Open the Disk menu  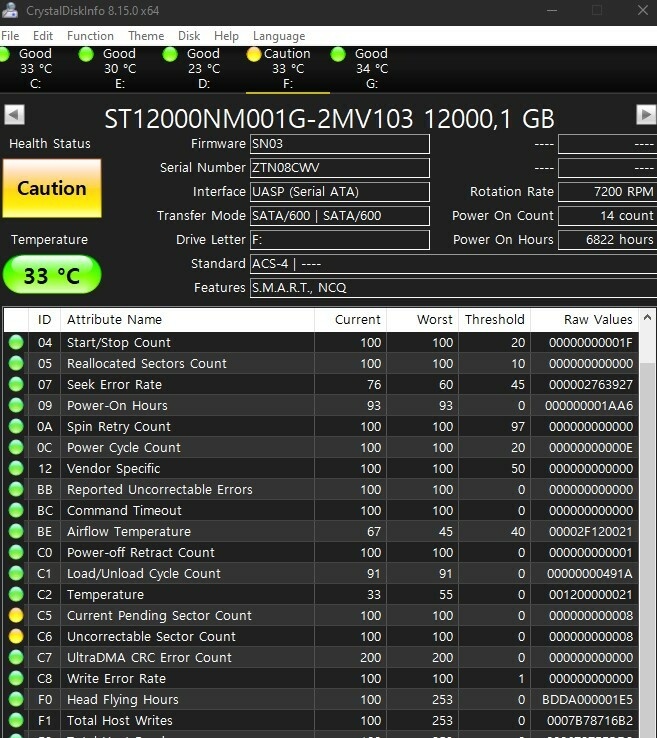coord(189,36)
